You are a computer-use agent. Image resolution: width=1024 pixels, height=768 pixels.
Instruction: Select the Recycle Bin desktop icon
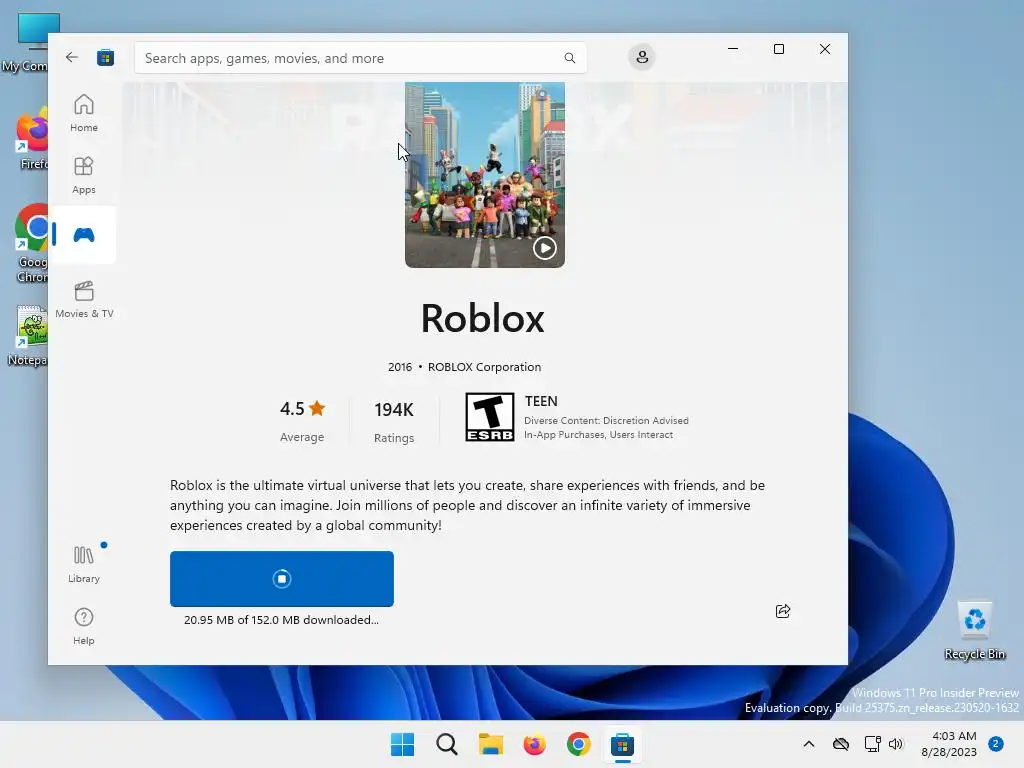974,630
